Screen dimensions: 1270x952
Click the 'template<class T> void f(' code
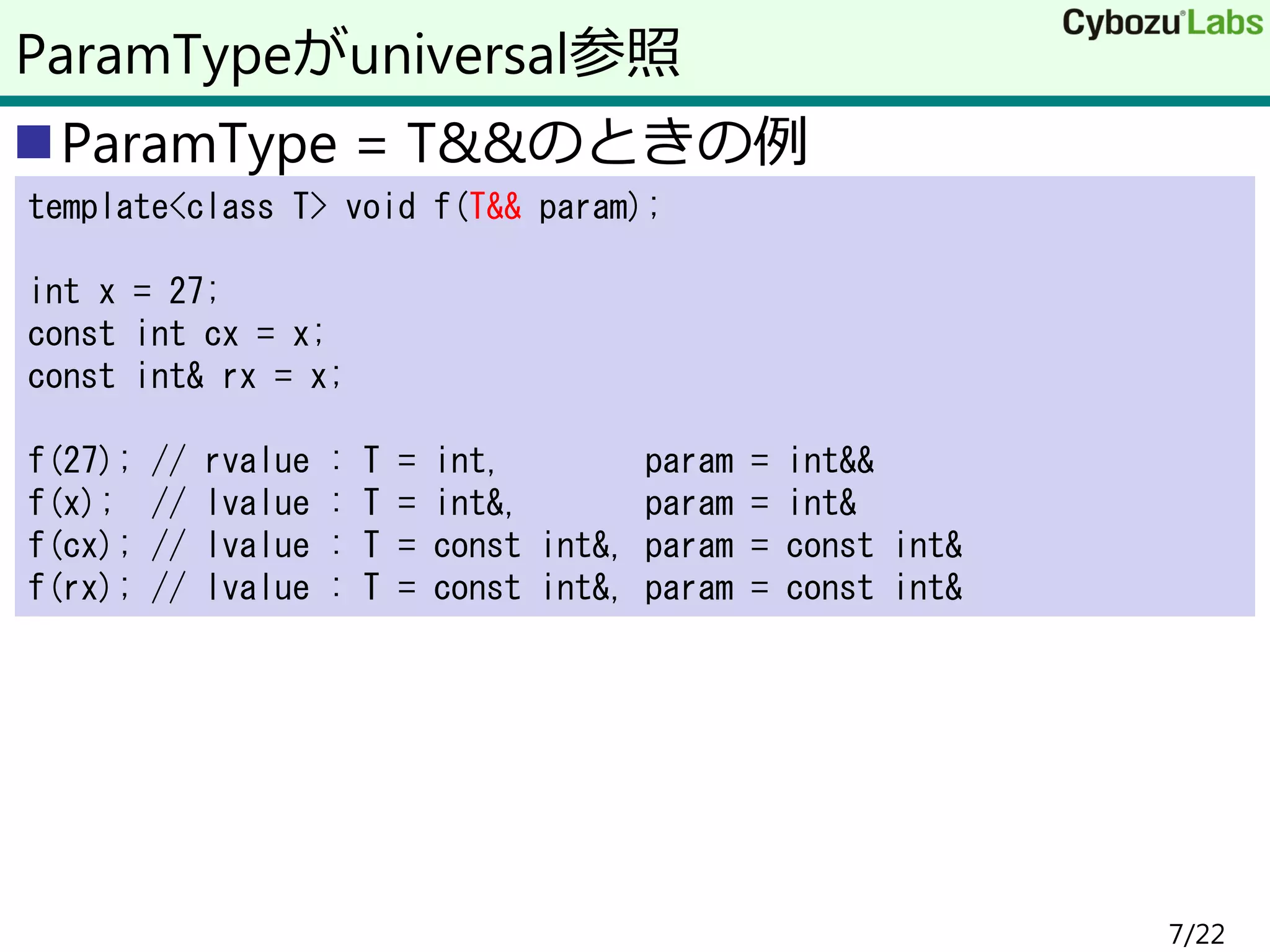248,207
